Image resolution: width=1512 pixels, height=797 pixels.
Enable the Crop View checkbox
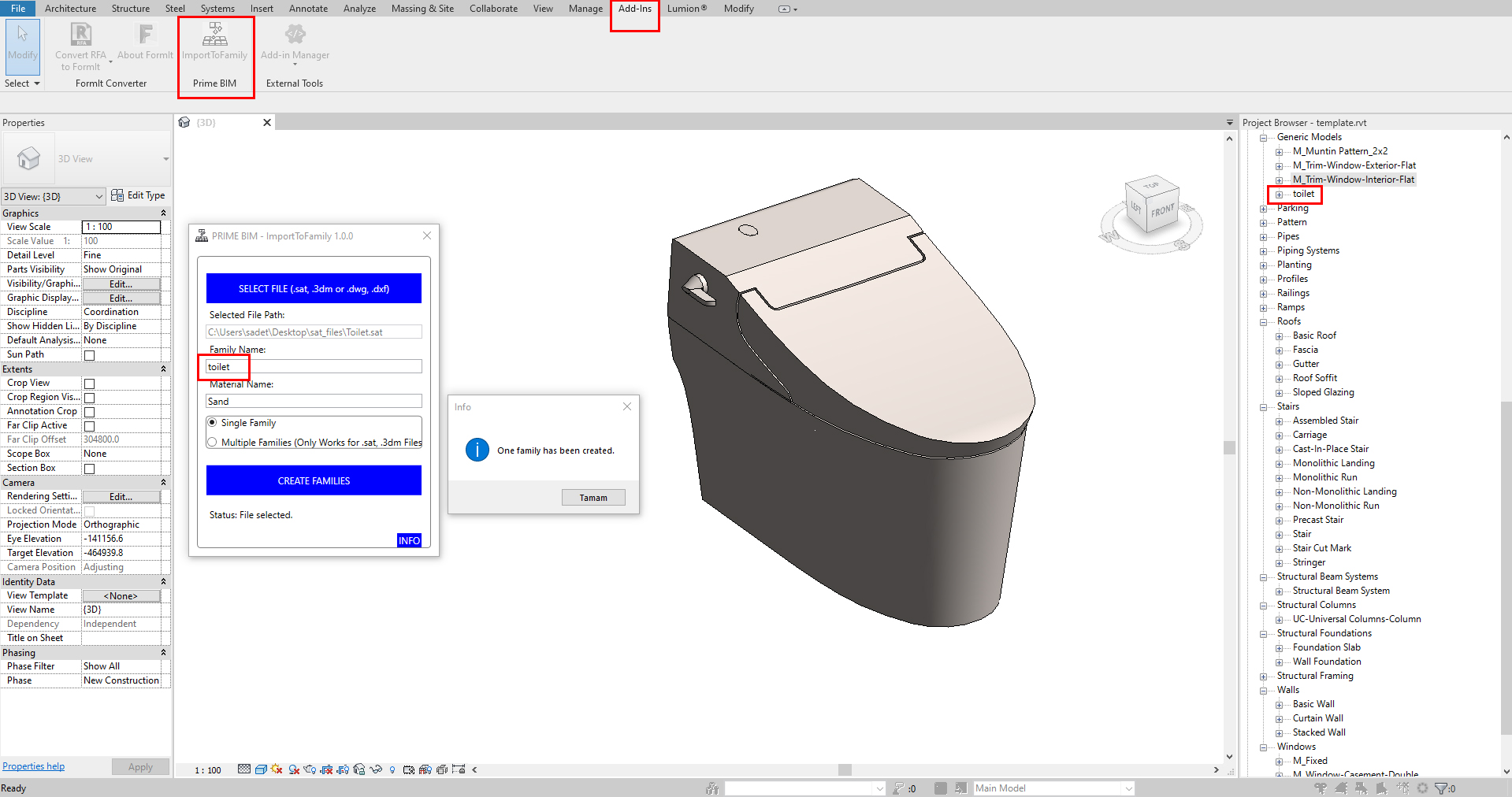pyautogui.click(x=89, y=384)
